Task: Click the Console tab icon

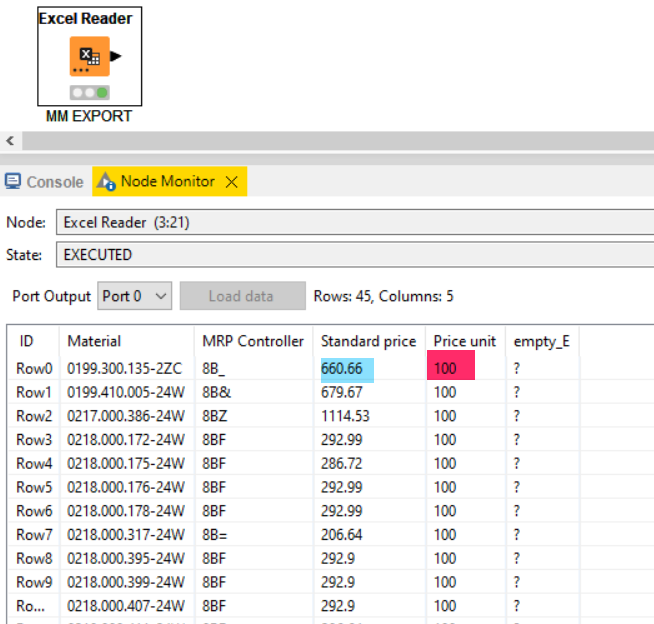Action: [x=13, y=182]
